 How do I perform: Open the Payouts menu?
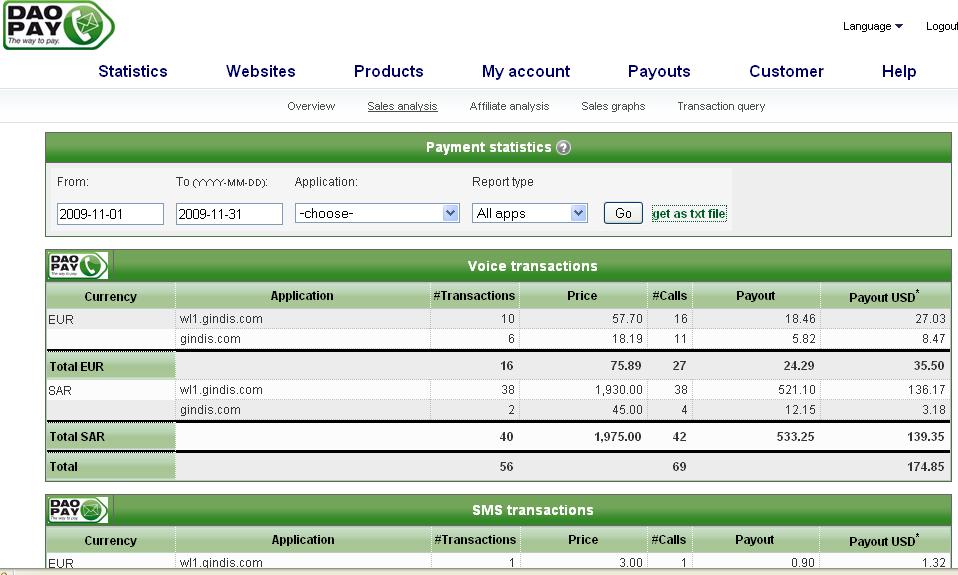[659, 71]
